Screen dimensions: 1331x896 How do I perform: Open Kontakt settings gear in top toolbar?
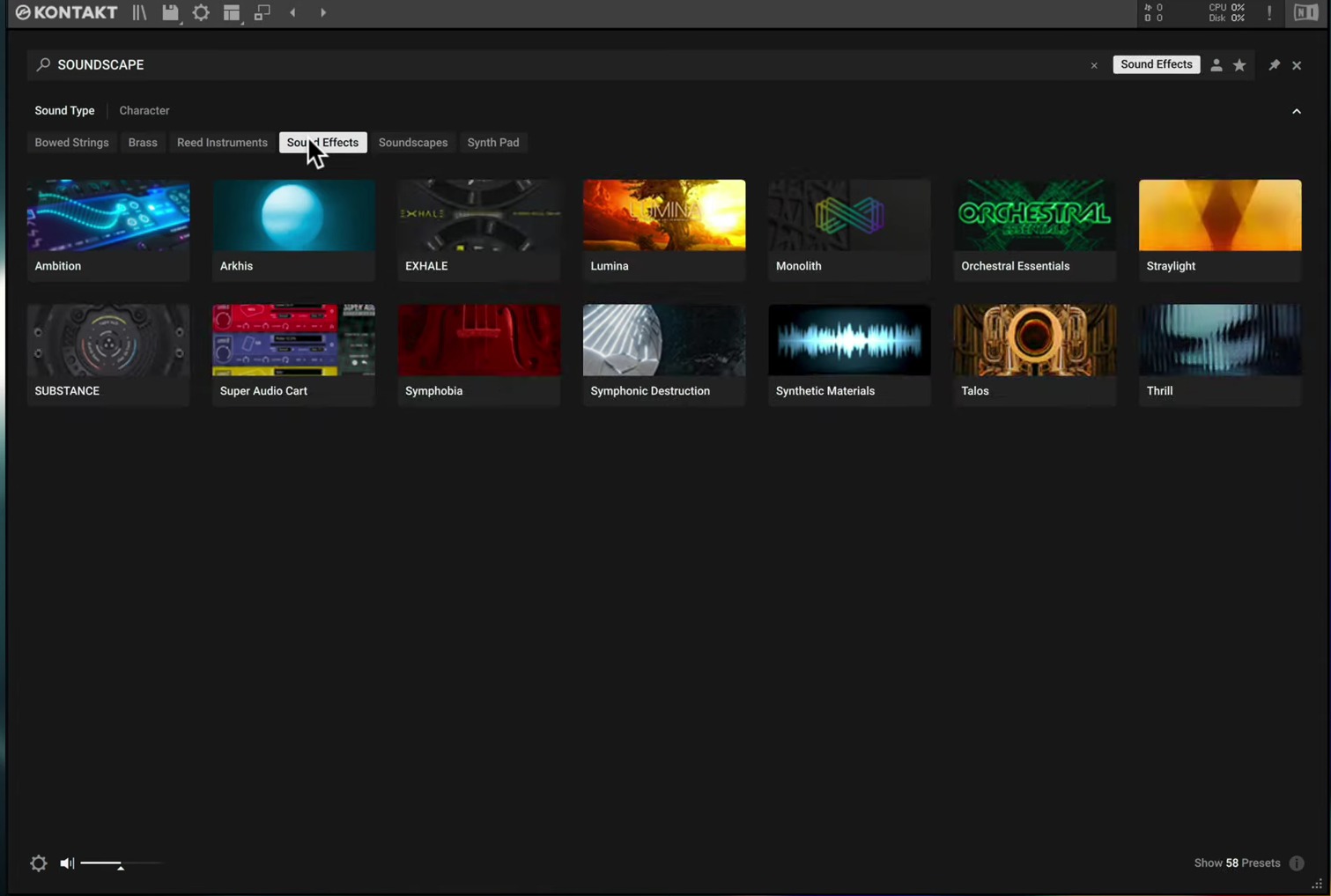point(201,12)
